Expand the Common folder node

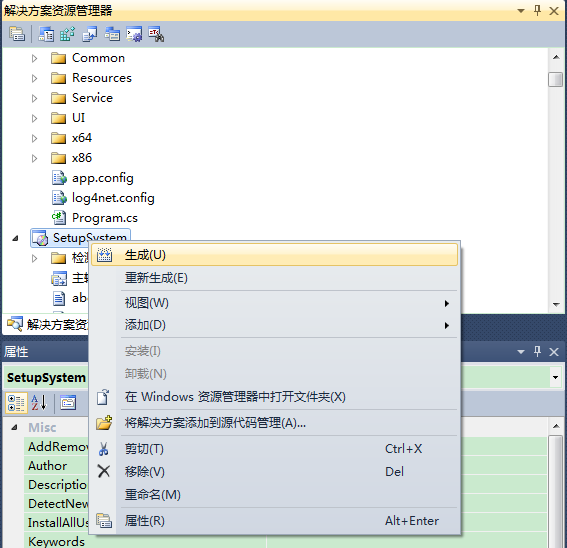34,58
